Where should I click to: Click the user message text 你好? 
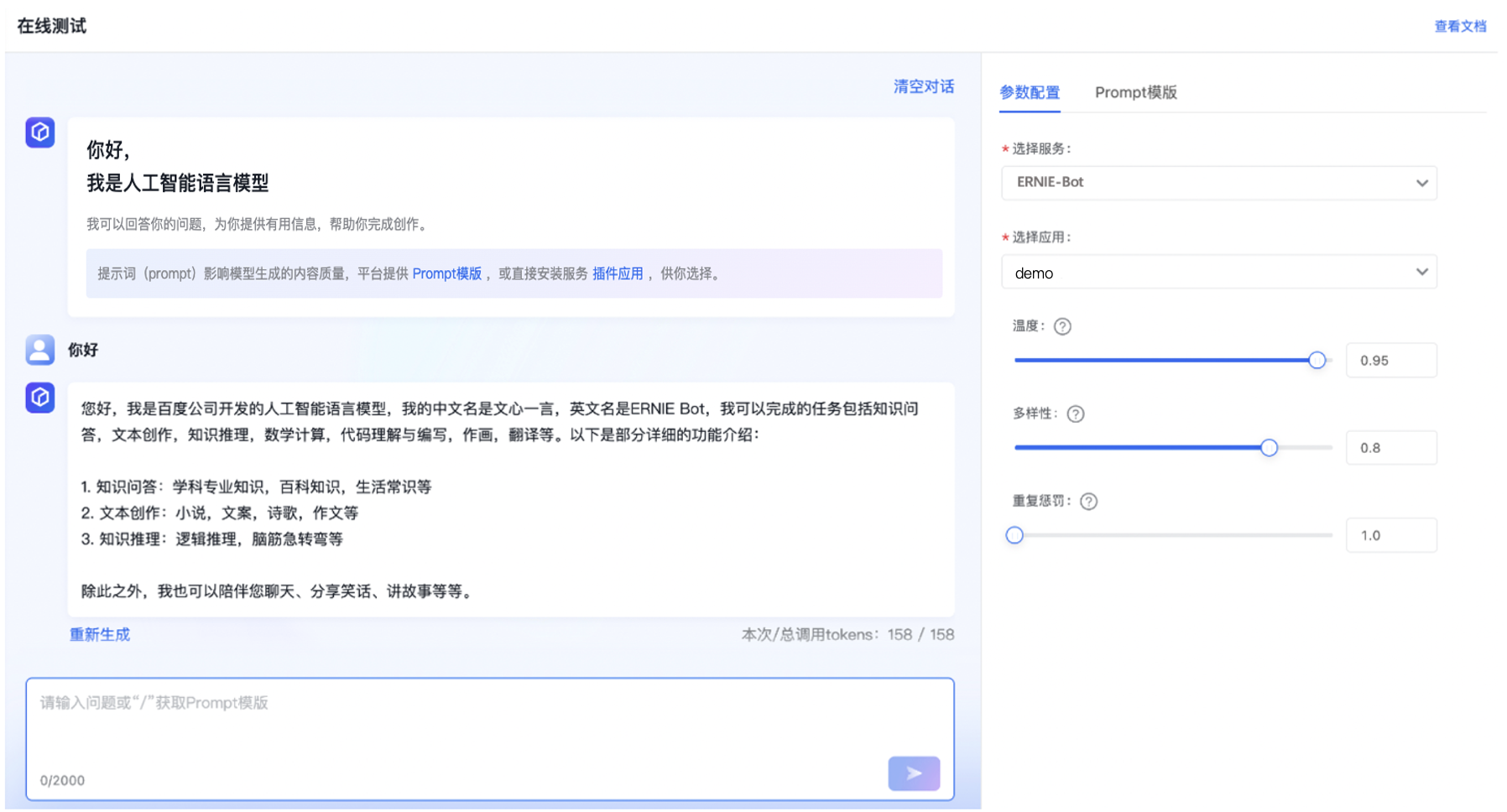[83, 350]
